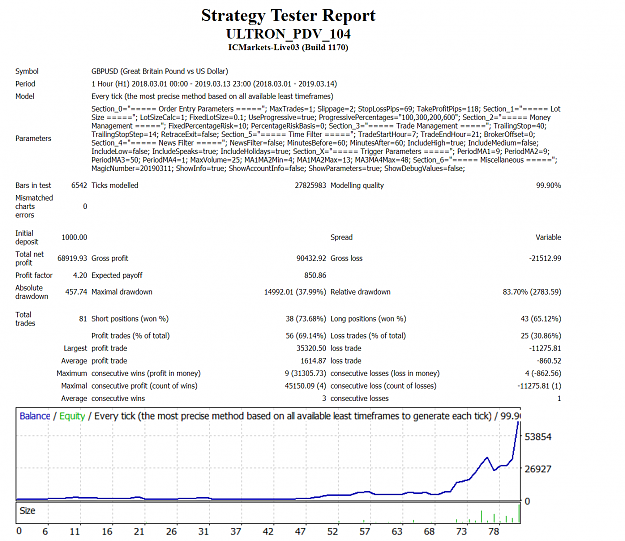Click the Total net profit value 68919.93
625x541 pixels.
point(72,258)
